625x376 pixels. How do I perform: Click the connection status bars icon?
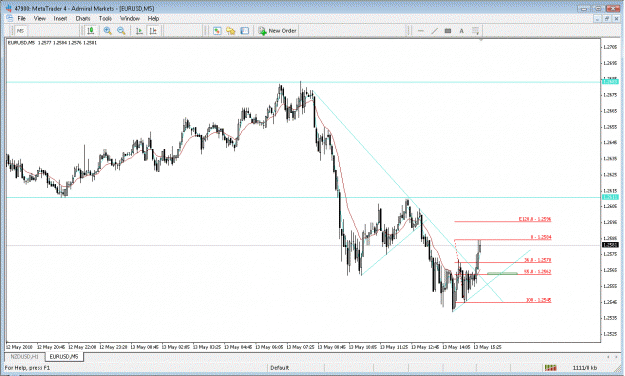coord(550,368)
